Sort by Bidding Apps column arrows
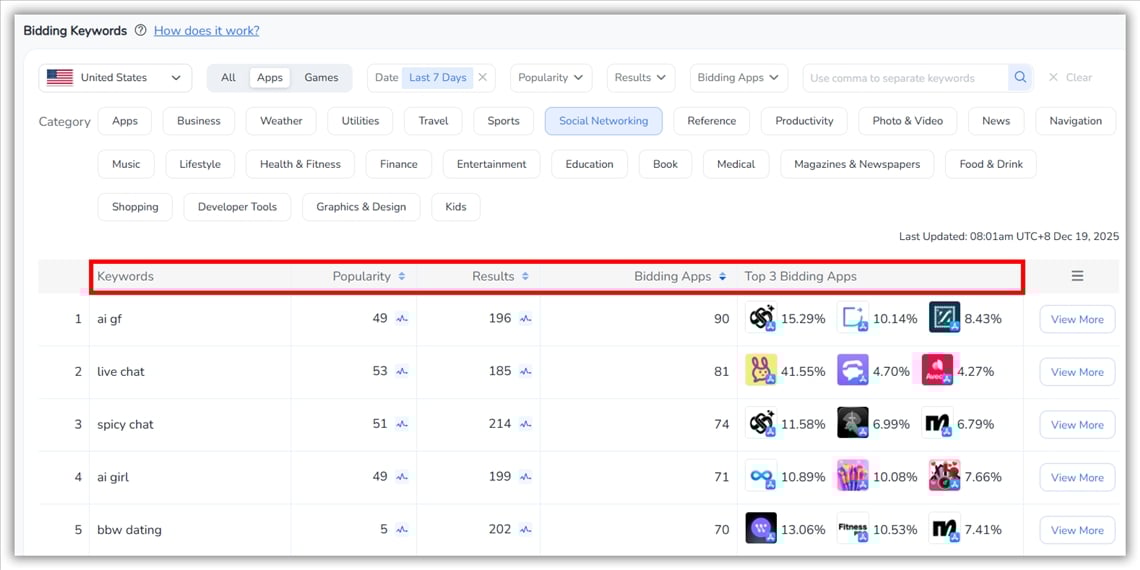Viewport: 1140px width, 570px height. click(x=722, y=277)
